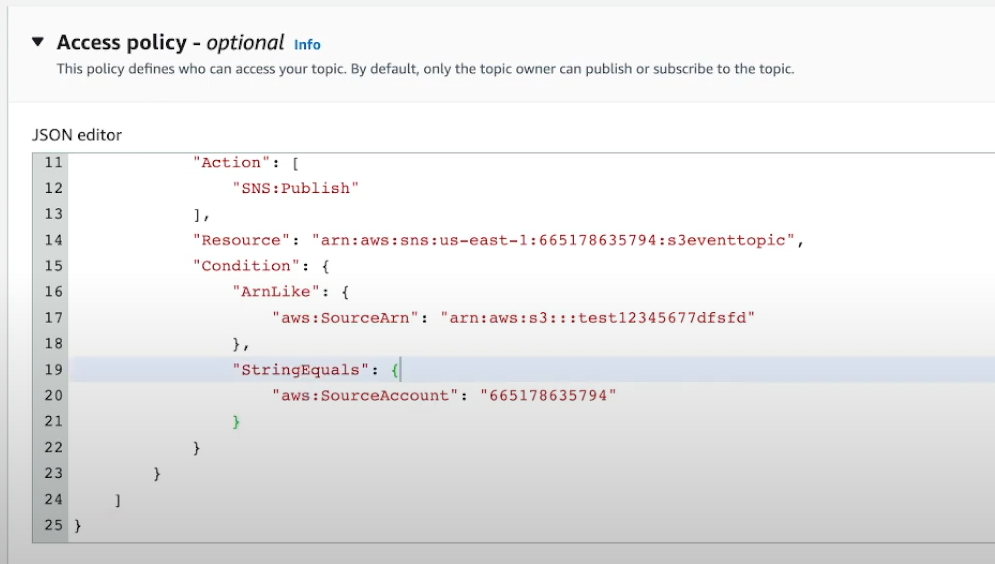
Task: Click the green opening brace on line 19
Action: click(x=395, y=370)
